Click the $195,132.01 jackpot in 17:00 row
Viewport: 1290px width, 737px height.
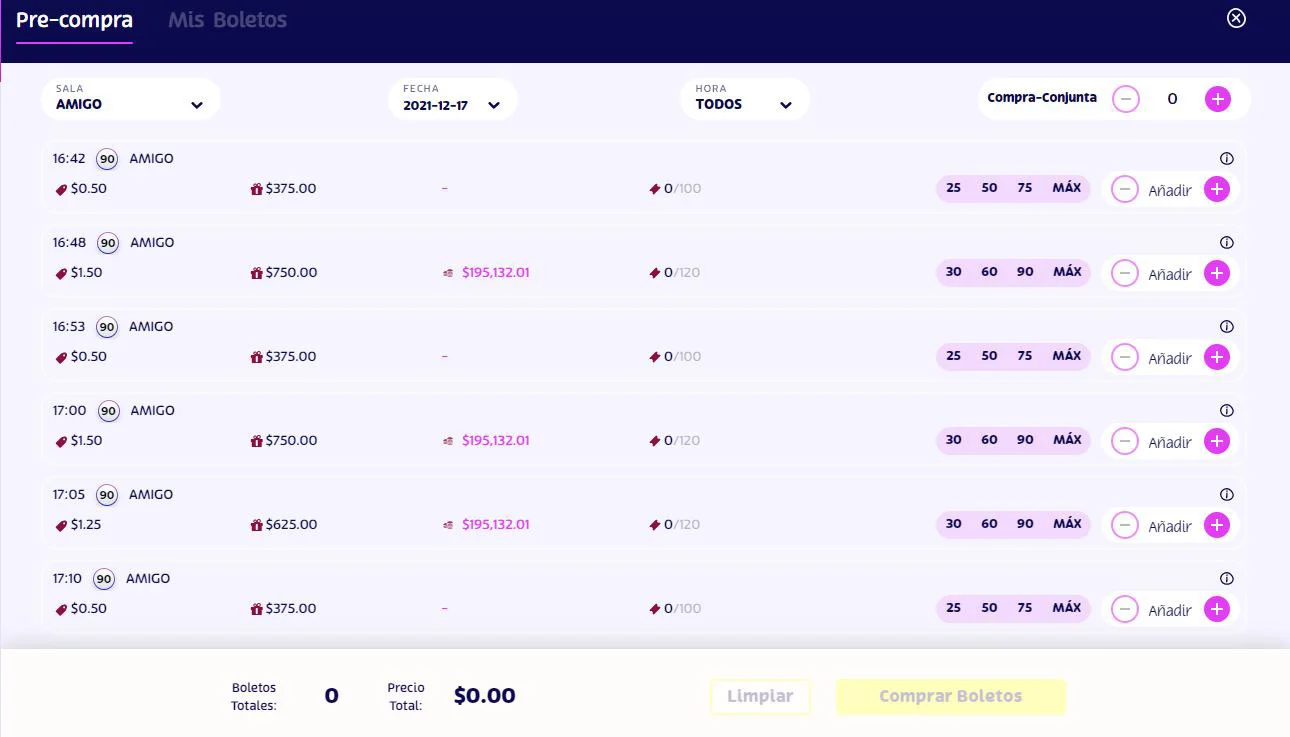point(495,440)
